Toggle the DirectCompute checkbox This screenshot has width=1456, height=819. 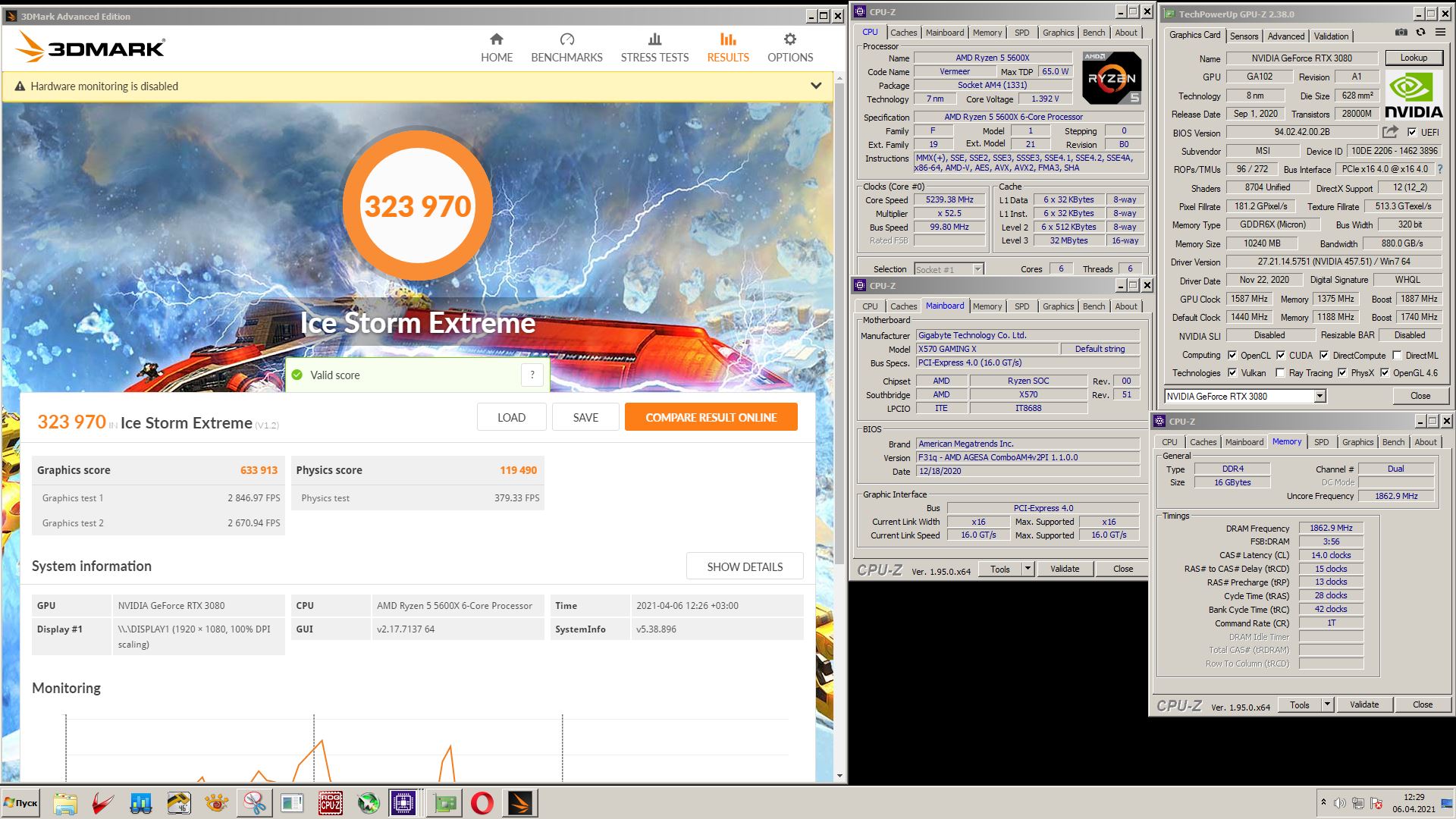coord(1324,355)
